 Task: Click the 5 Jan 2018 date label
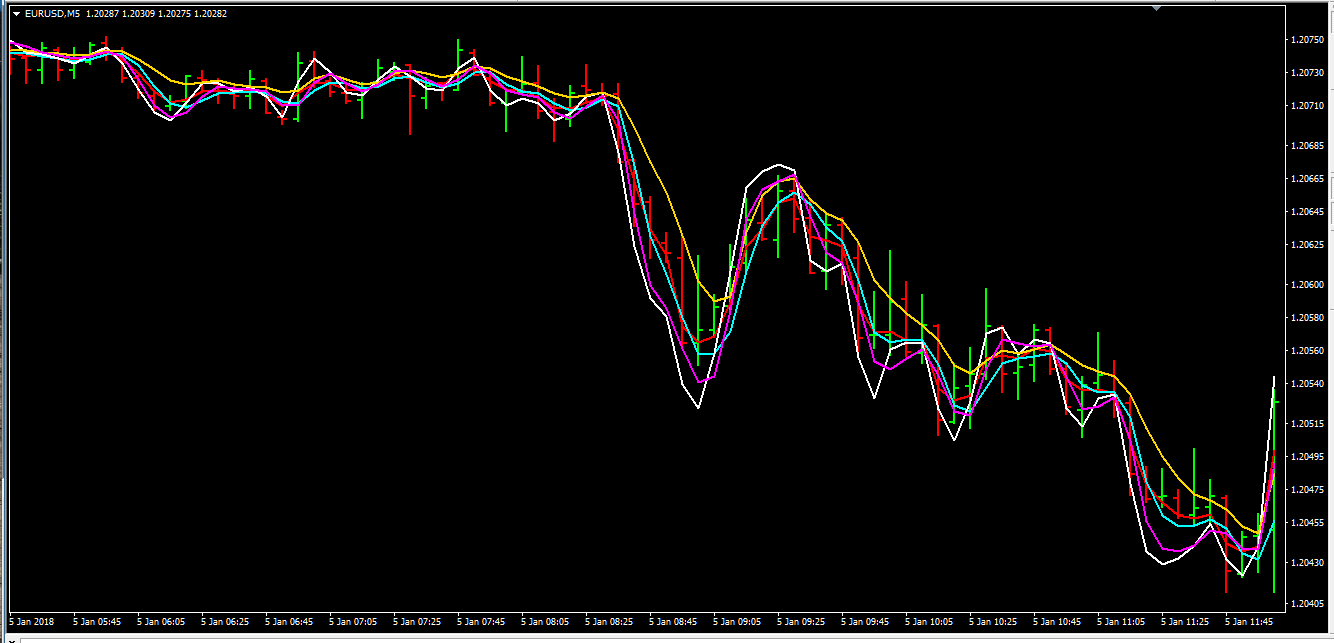[x=31, y=622]
